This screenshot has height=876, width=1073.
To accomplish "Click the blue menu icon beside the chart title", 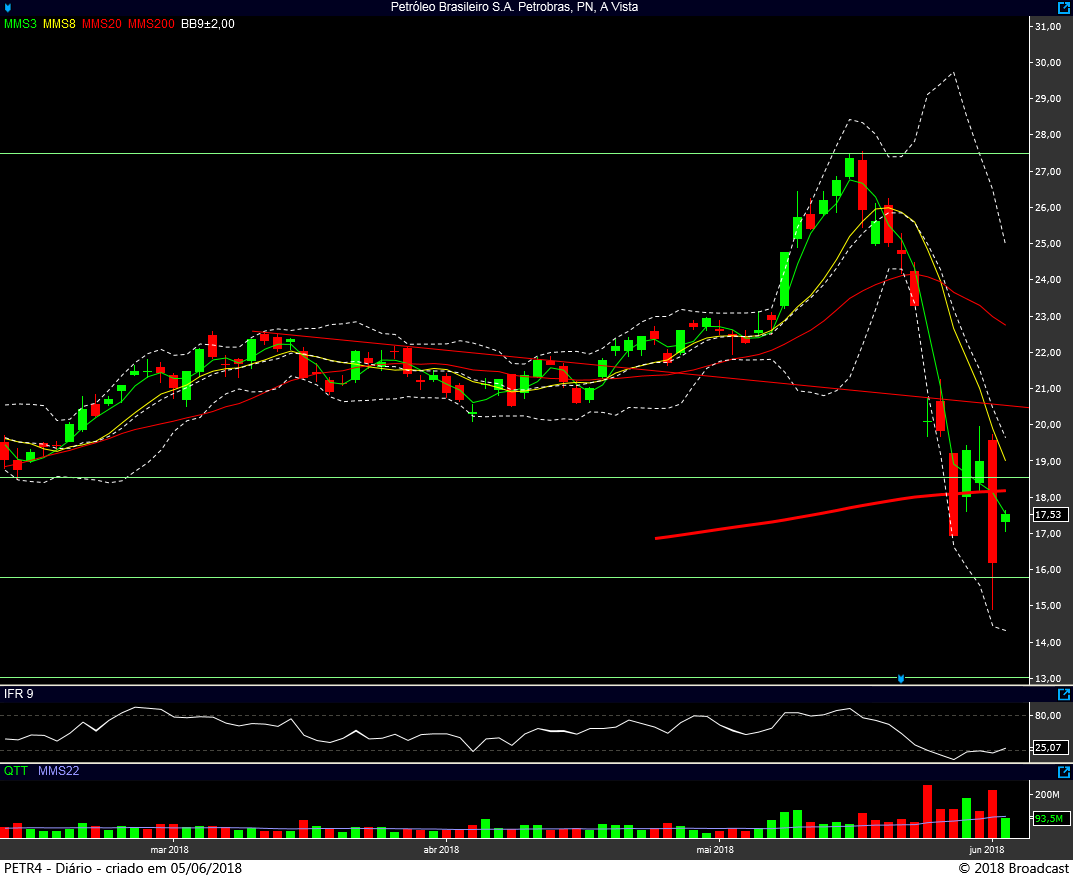I will coord(8,7).
